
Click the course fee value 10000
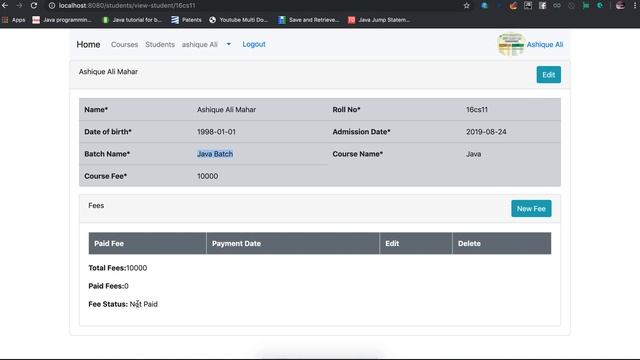[x=207, y=176]
